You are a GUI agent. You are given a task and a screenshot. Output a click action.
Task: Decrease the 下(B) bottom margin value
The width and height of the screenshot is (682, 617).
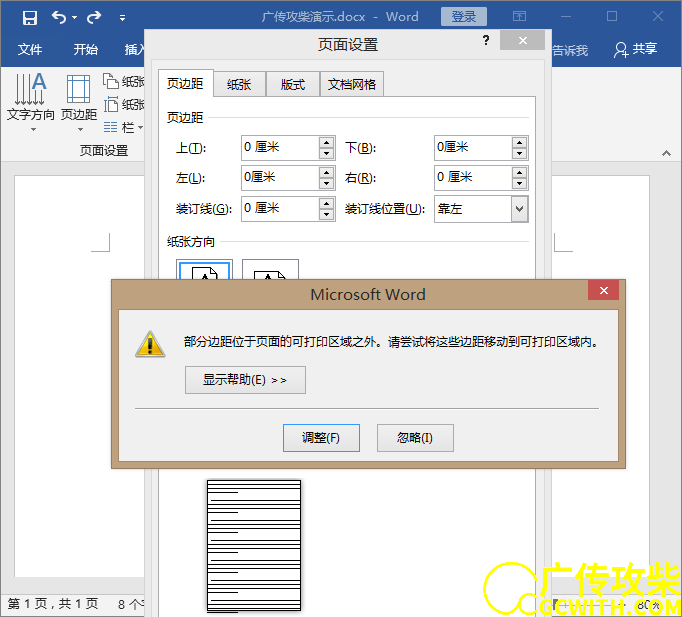[519, 153]
